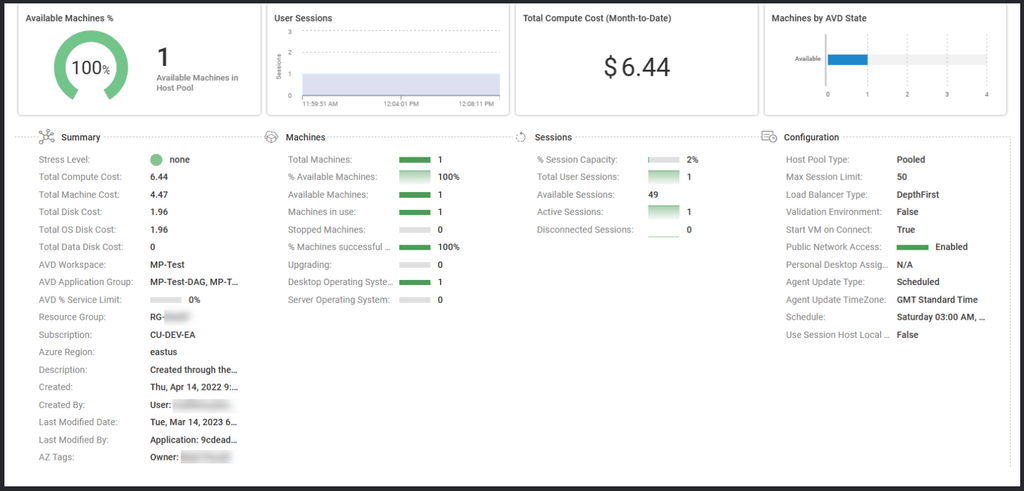Click the green Stress Level status dot
Viewport: 1024px width, 491px height.
click(156, 159)
